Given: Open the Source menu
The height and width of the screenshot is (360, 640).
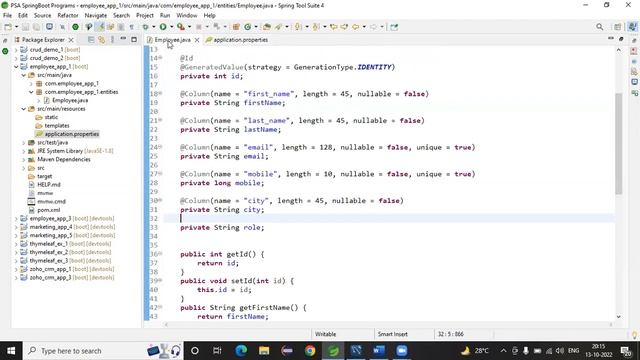Looking at the screenshot, I should [x=42, y=15].
